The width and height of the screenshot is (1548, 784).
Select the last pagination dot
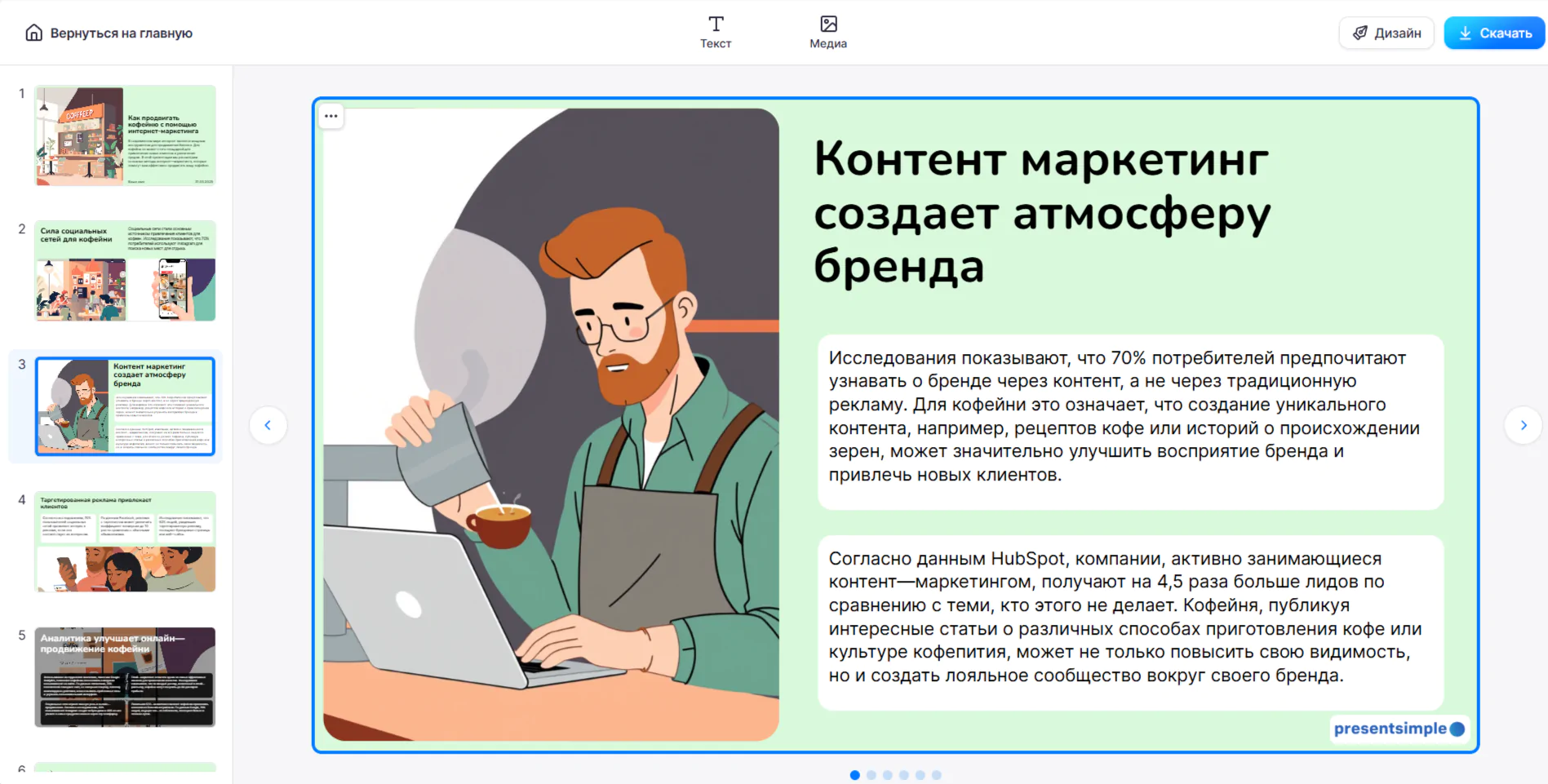point(936,775)
